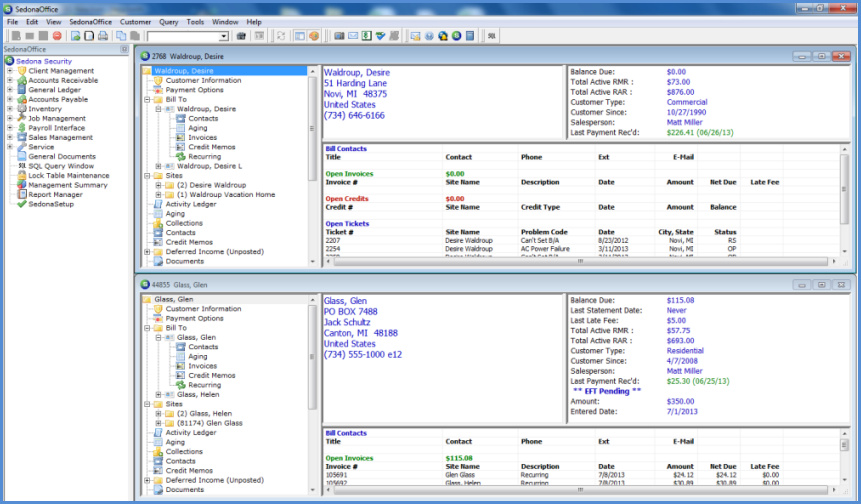Click the green dollar sheet toolbar icon
The width and height of the screenshot is (861, 504).
(x=366, y=36)
